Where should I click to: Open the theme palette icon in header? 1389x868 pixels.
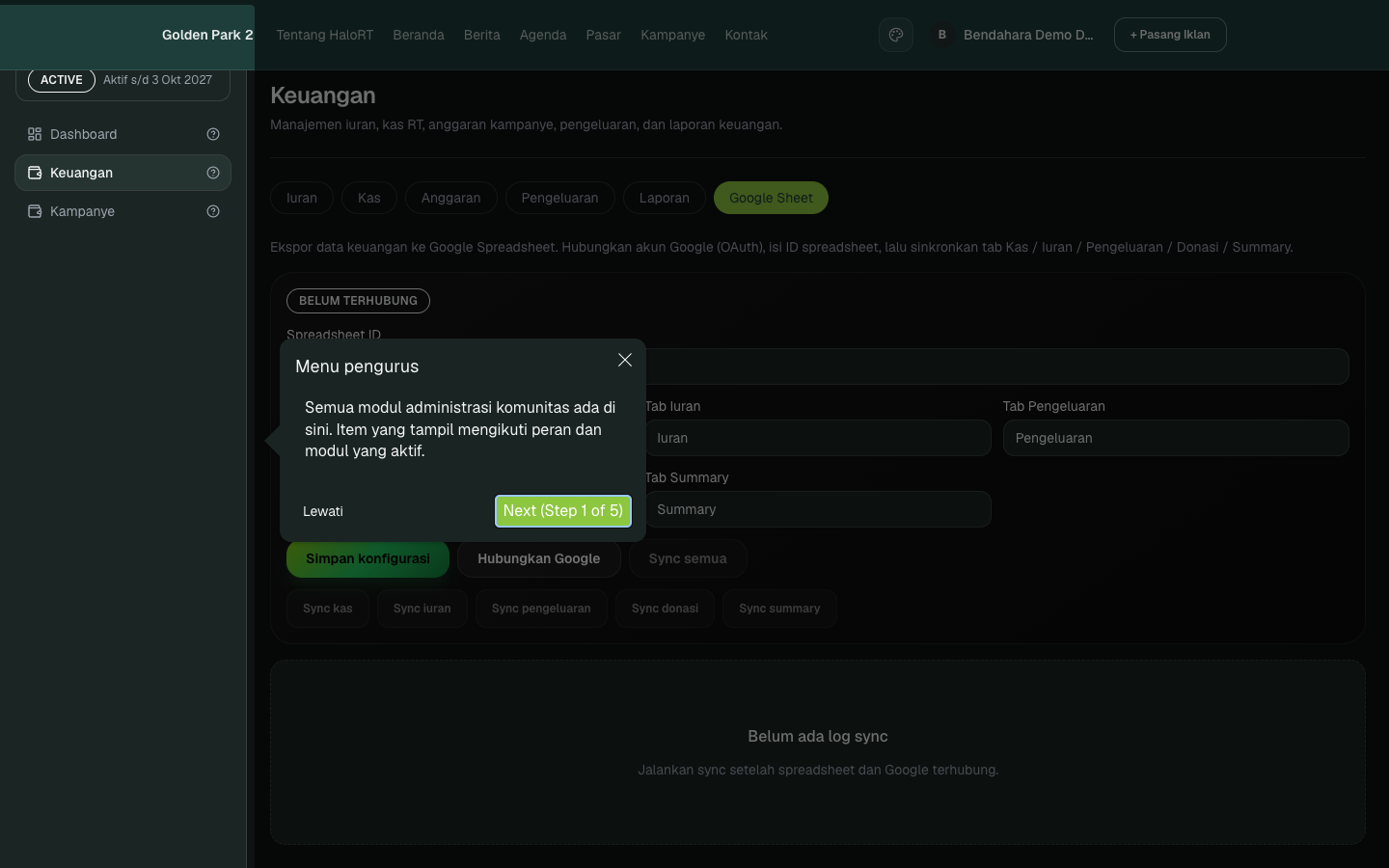(x=896, y=35)
